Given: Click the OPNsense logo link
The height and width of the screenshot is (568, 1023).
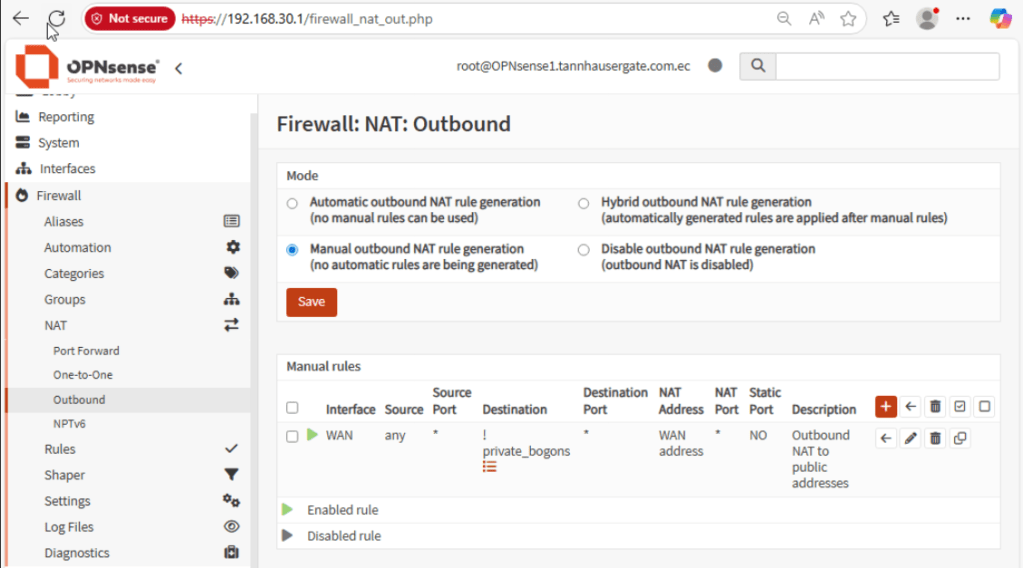Looking at the screenshot, I should coord(87,68).
